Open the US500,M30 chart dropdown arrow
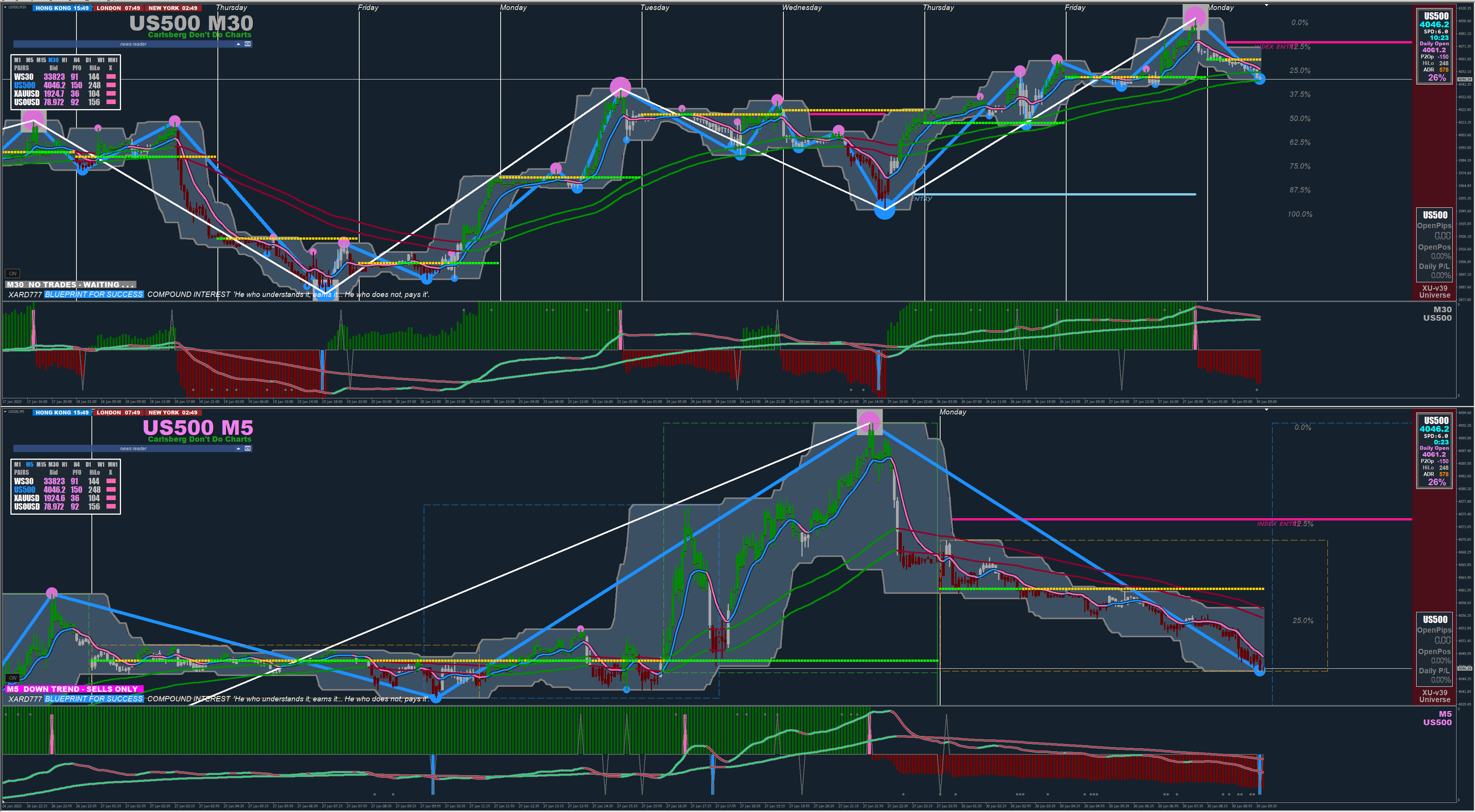This screenshot has width=1475, height=812. (5, 7)
